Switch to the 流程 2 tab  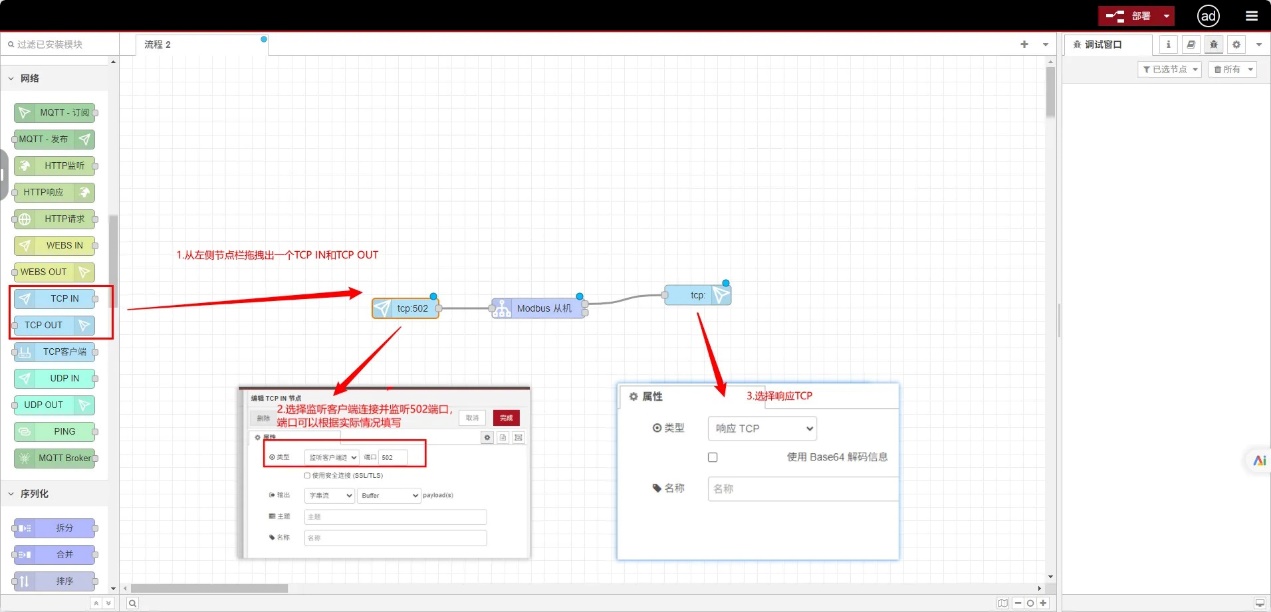click(x=158, y=44)
